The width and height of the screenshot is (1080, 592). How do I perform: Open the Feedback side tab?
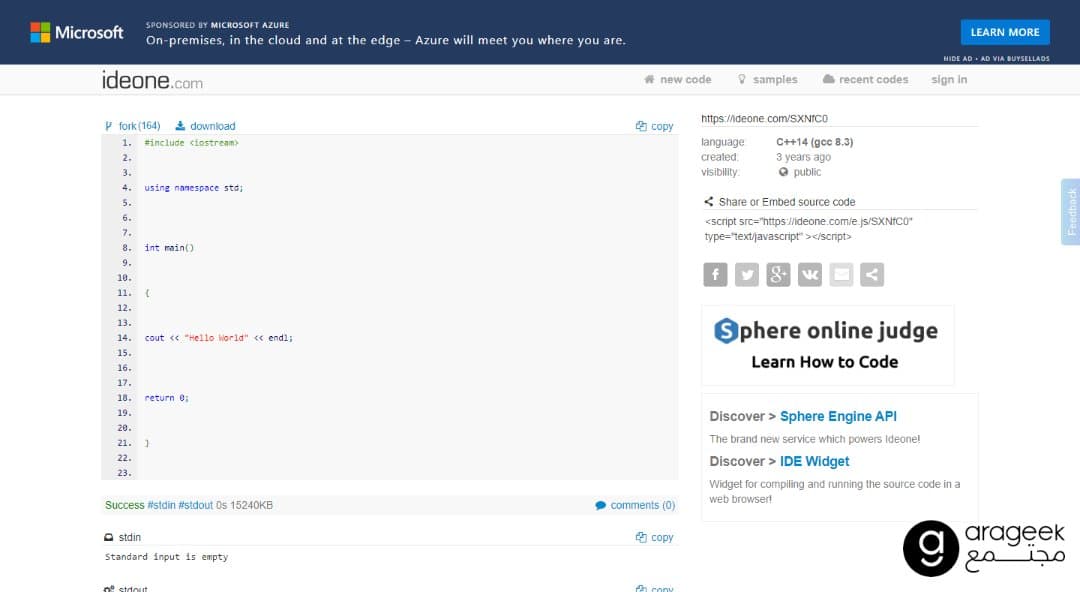coord(1070,212)
